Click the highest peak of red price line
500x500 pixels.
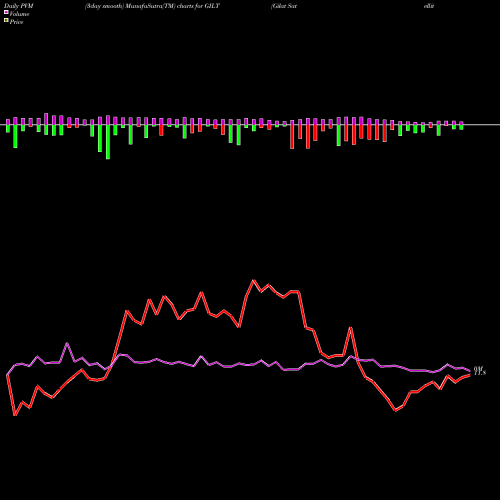point(253,281)
